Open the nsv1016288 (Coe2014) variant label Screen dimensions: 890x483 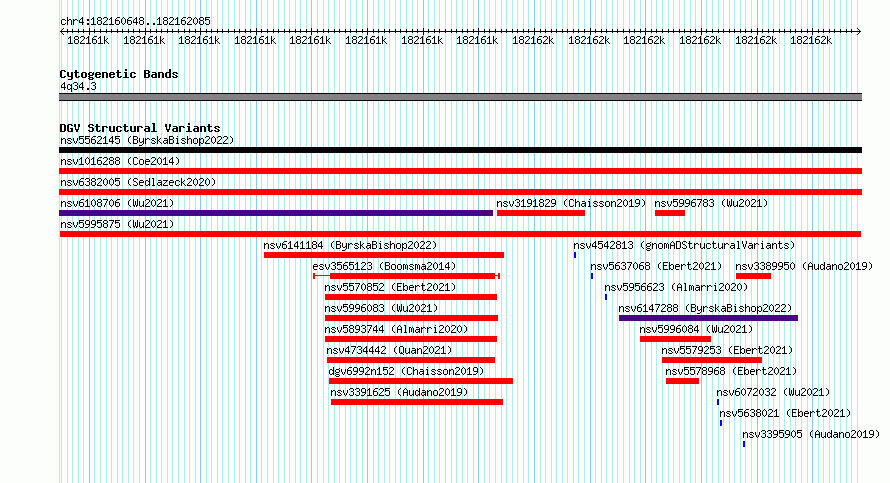point(120,161)
